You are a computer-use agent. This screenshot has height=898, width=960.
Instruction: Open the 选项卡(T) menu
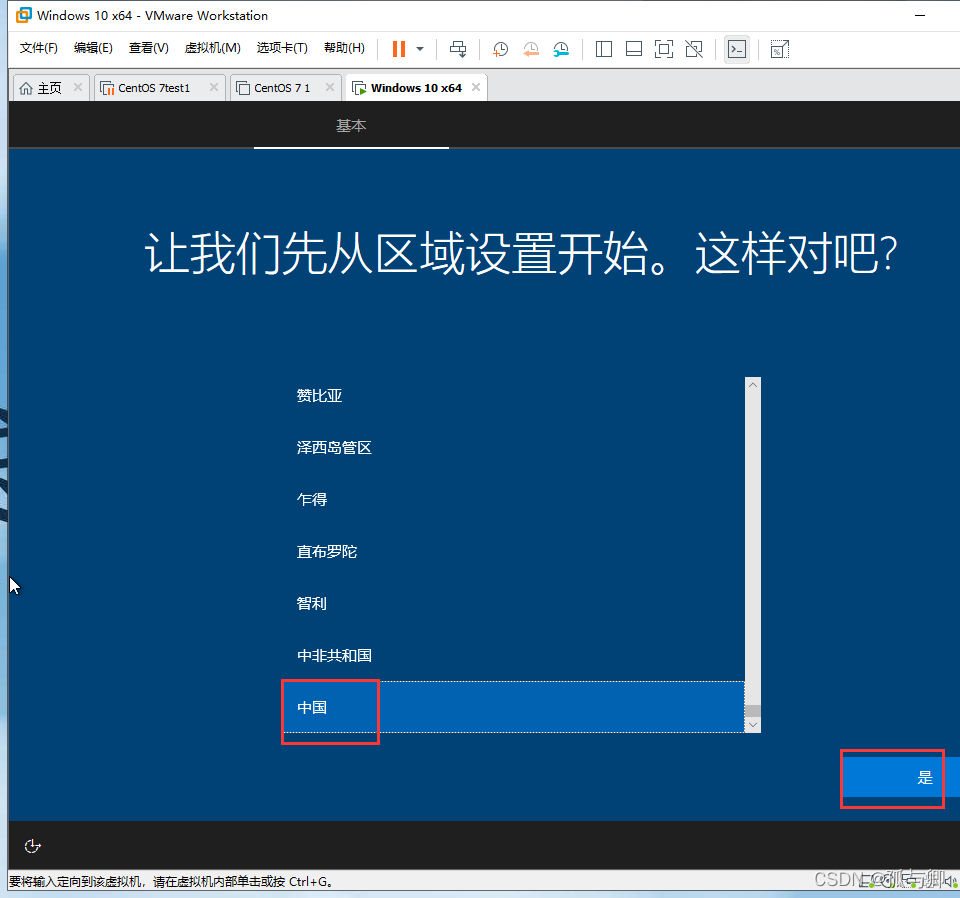coord(282,48)
